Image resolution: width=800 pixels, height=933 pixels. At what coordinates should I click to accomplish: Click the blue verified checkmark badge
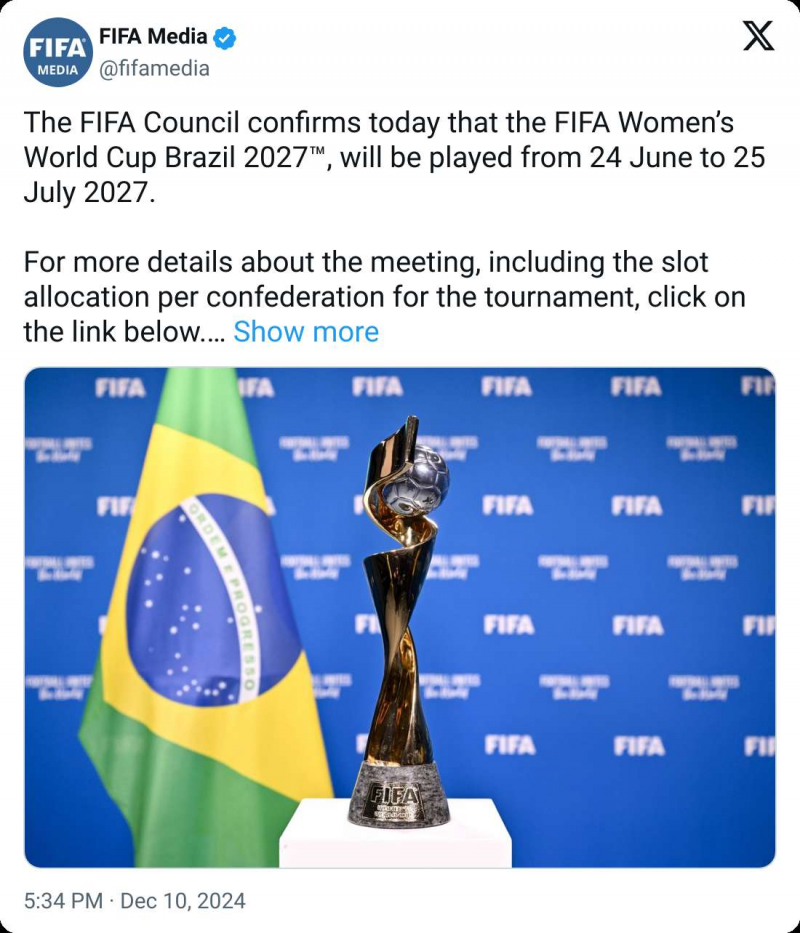pyautogui.click(x=226, y=38)
